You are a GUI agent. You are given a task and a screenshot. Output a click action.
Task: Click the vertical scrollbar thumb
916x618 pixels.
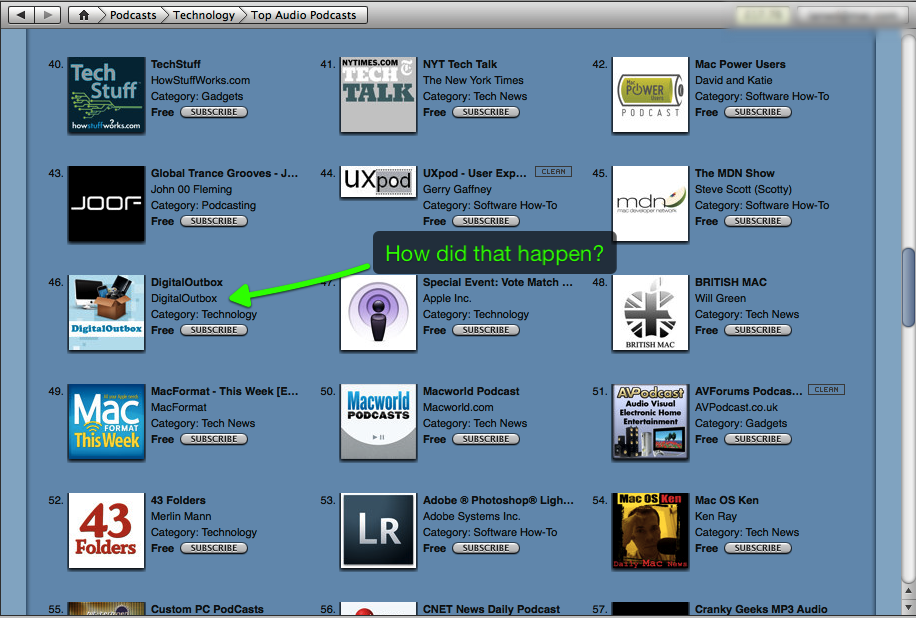(908, 287)
